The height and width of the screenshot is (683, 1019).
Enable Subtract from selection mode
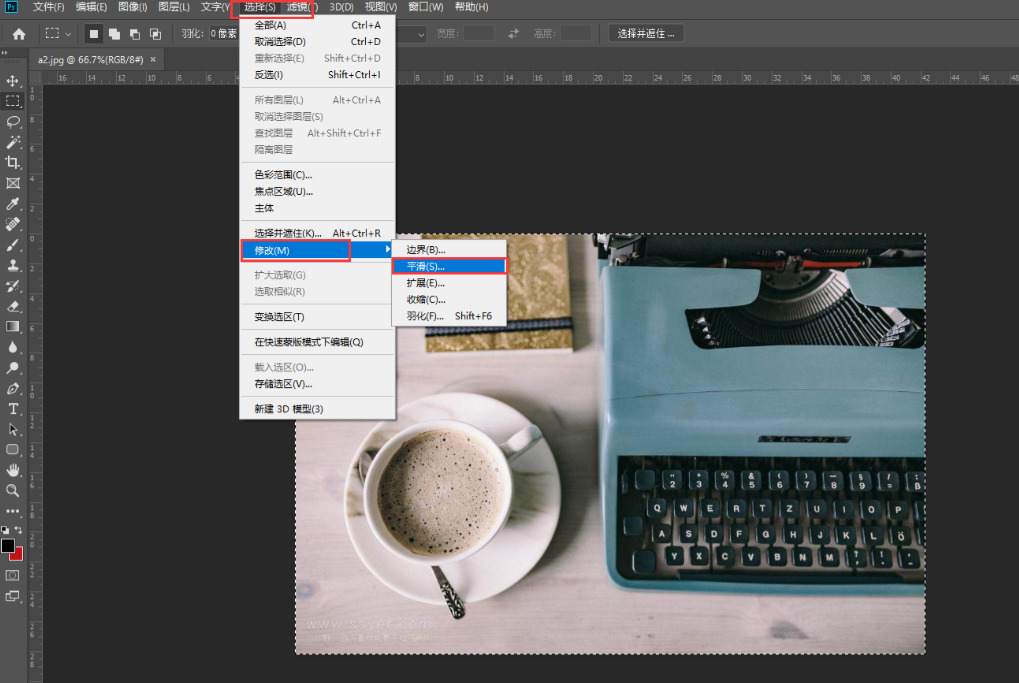tap(134, 33)
